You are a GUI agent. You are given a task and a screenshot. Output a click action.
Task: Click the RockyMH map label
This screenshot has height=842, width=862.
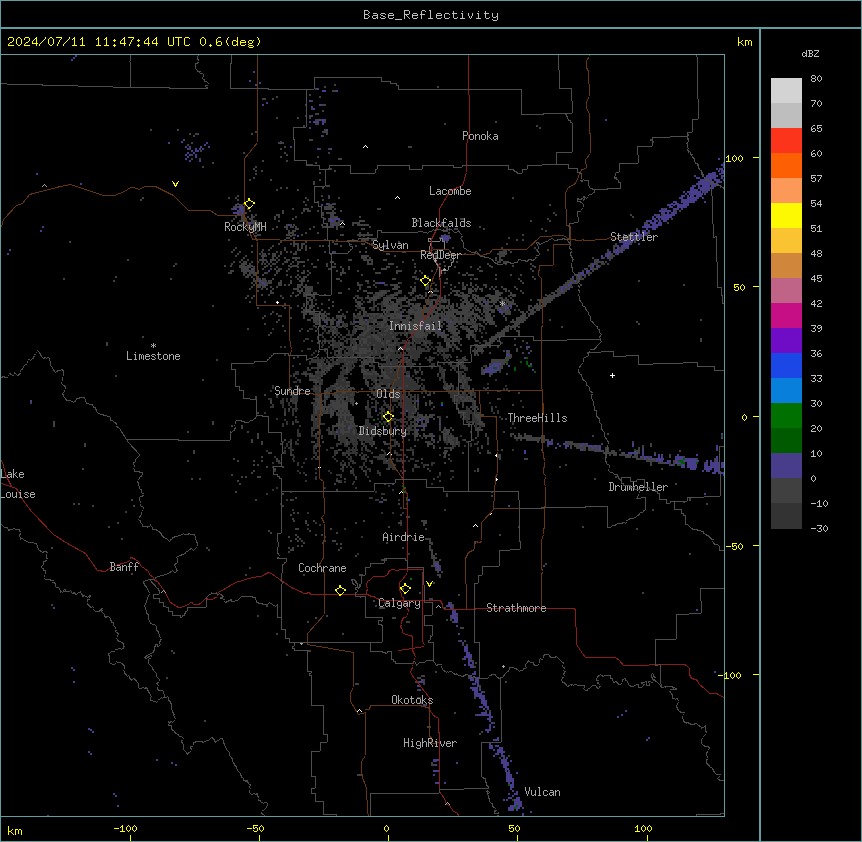pyautogui.click(x=245, y=227)
